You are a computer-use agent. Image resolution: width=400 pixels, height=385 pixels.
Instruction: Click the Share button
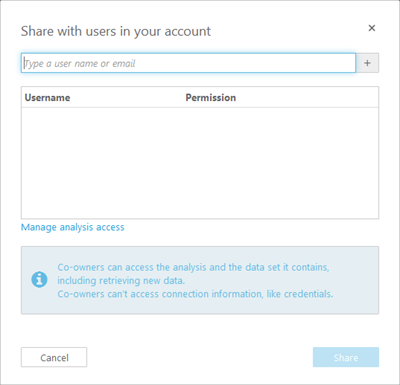(x=346, y=357)
